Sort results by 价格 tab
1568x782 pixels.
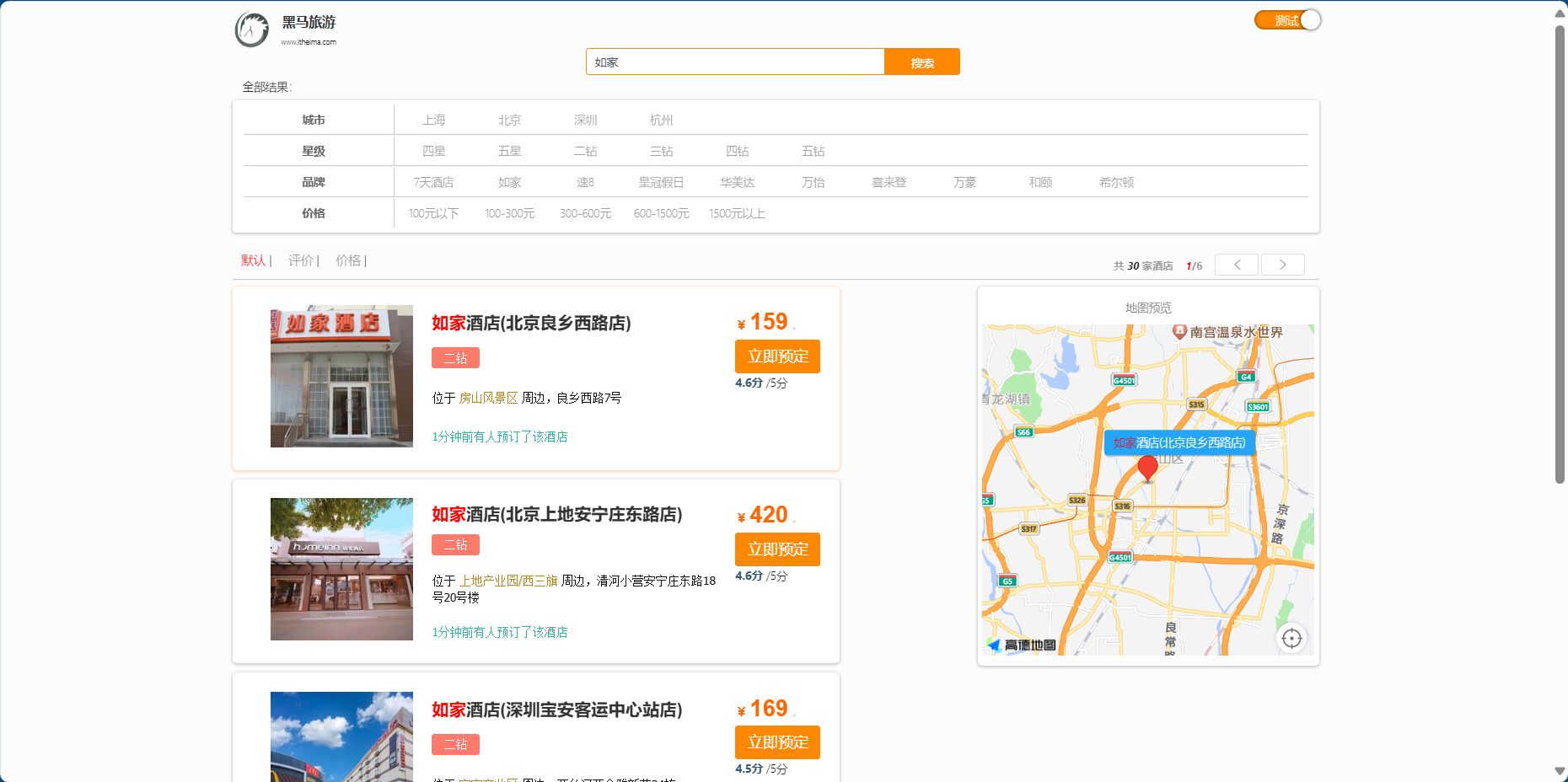(348, 260)
